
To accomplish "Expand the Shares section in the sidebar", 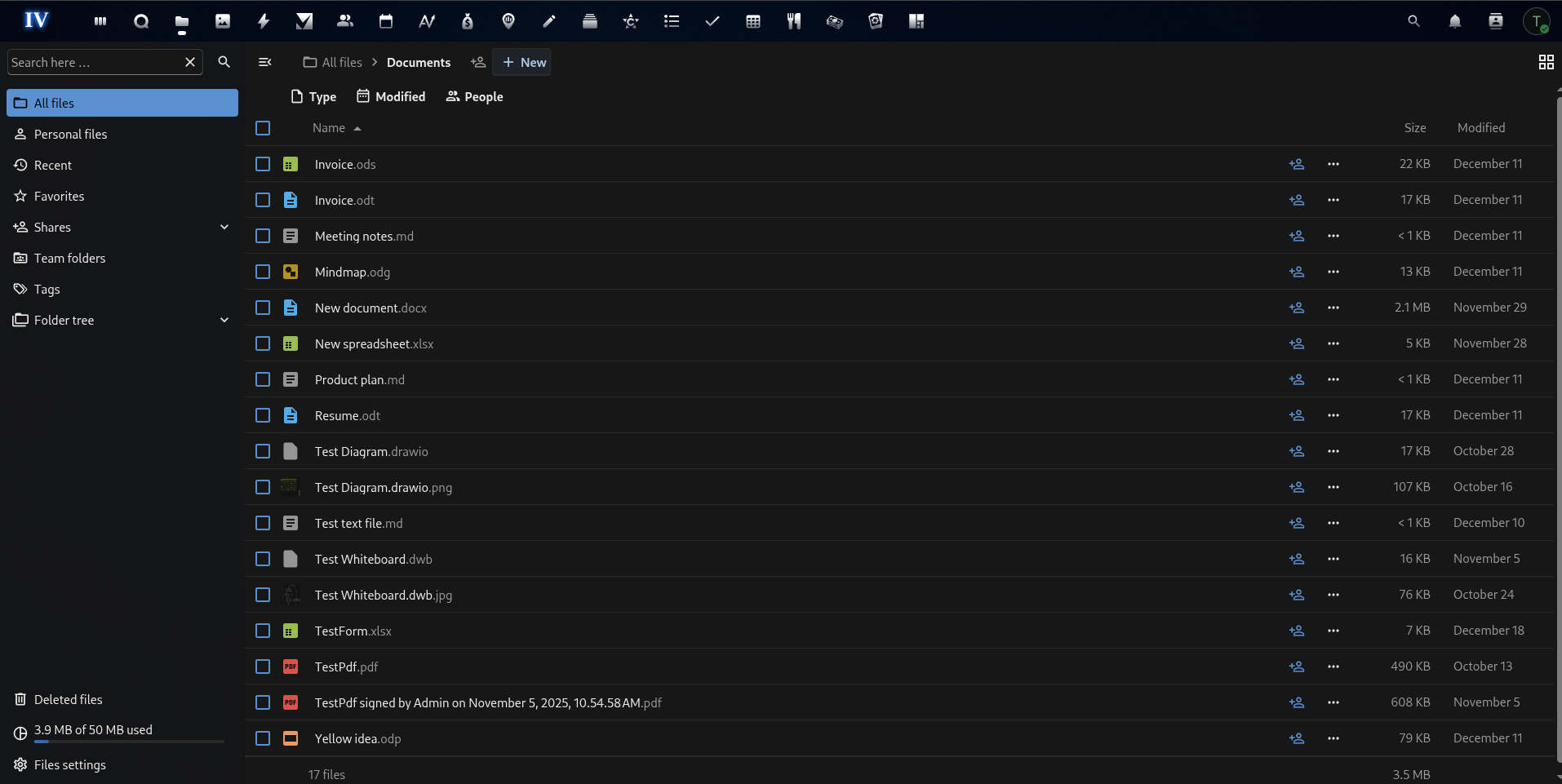I will 224,227.
